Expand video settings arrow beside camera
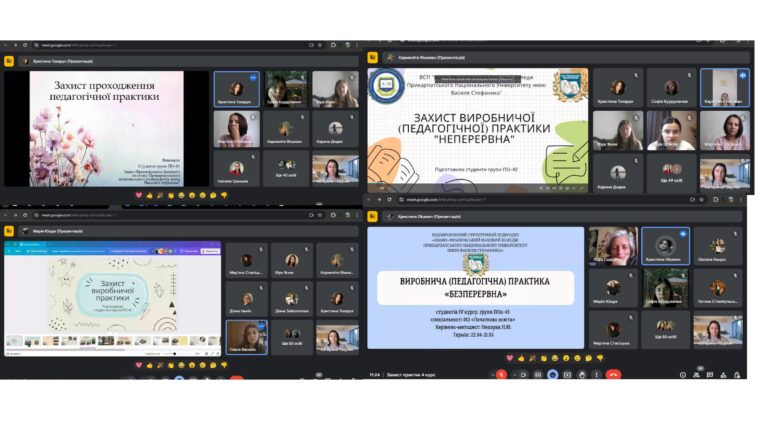 click(x=515, y=375)
